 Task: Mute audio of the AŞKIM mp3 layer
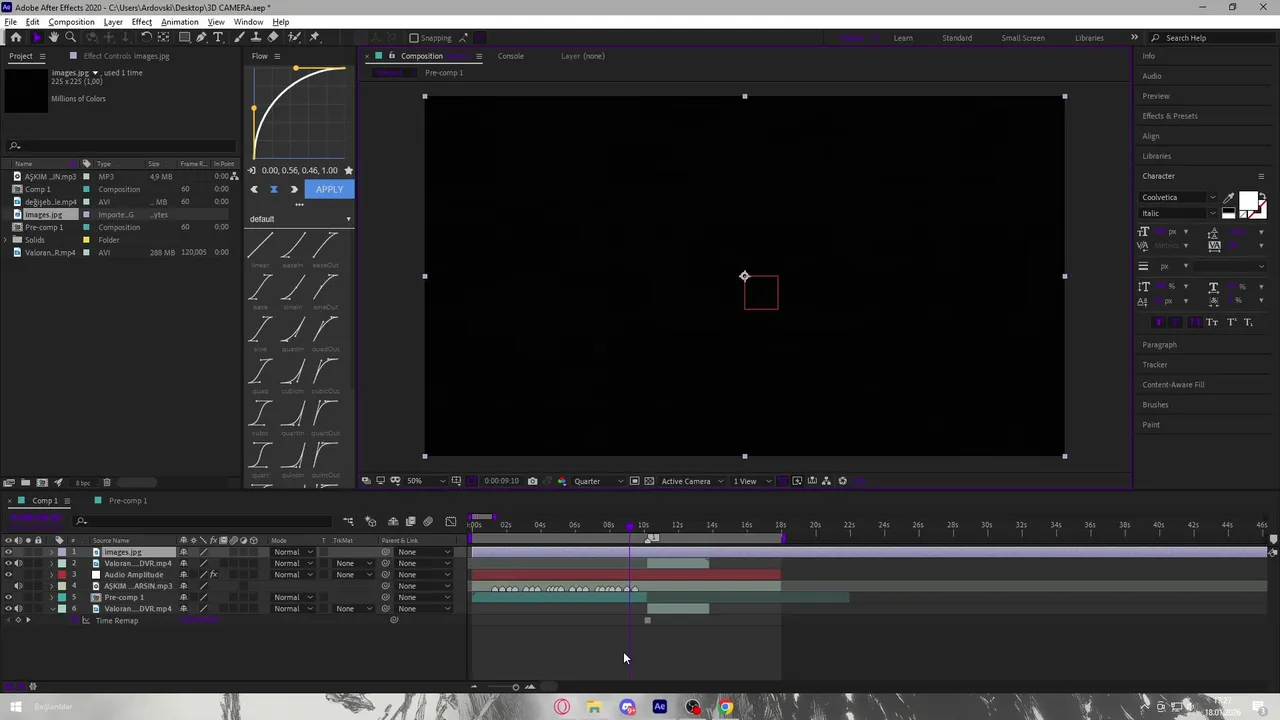[18, 586]
